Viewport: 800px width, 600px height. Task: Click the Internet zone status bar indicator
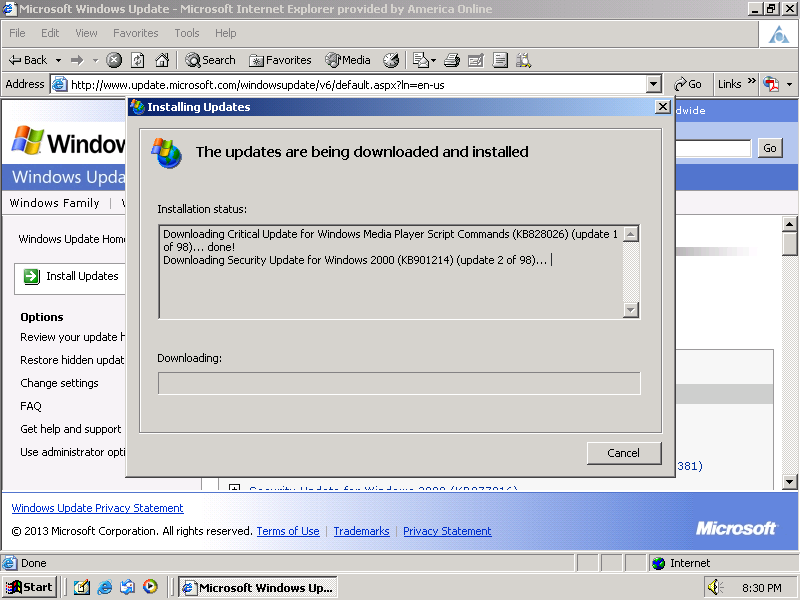681,563
